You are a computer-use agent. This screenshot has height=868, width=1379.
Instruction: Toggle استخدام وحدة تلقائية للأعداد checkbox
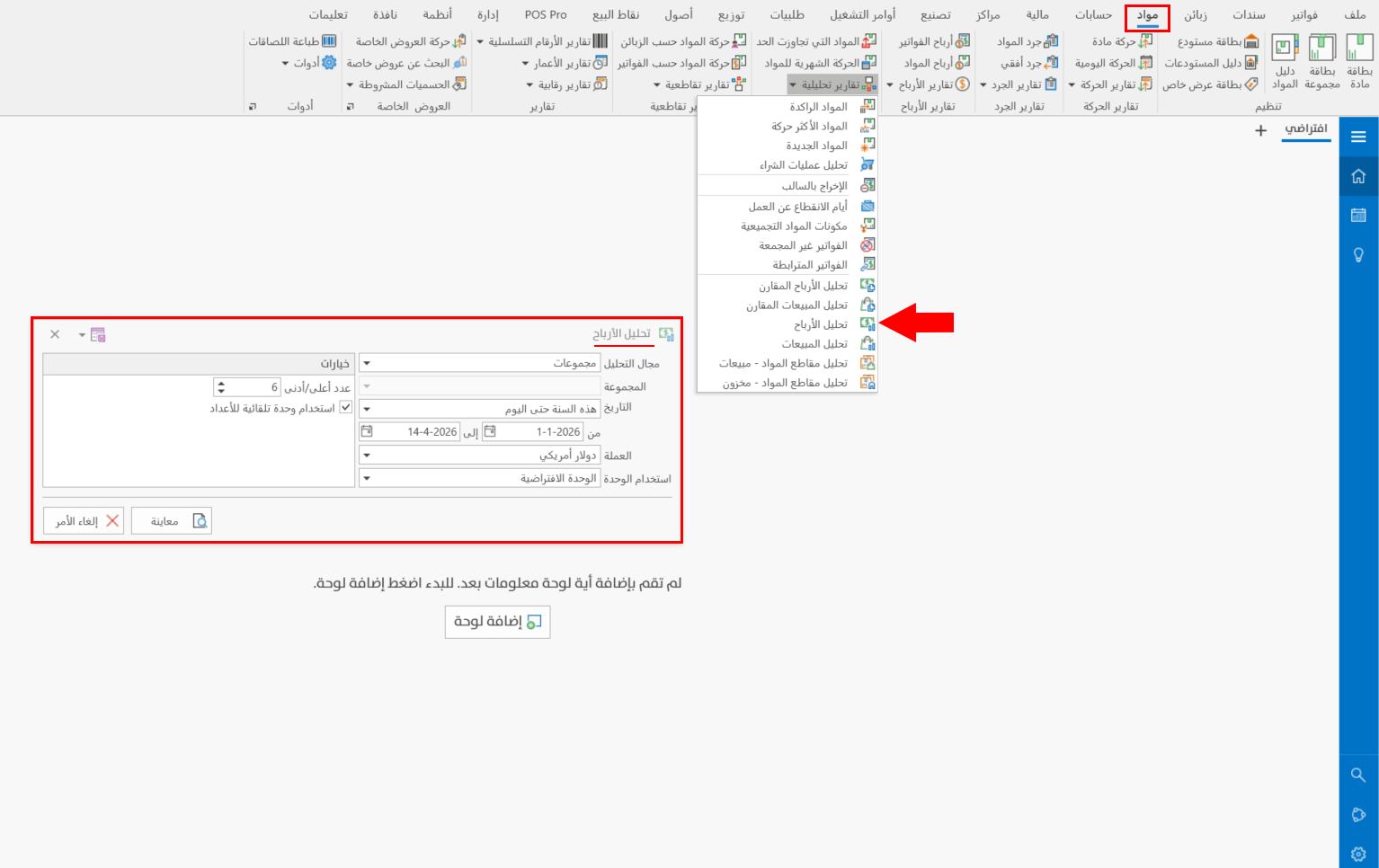click(345, 408)
